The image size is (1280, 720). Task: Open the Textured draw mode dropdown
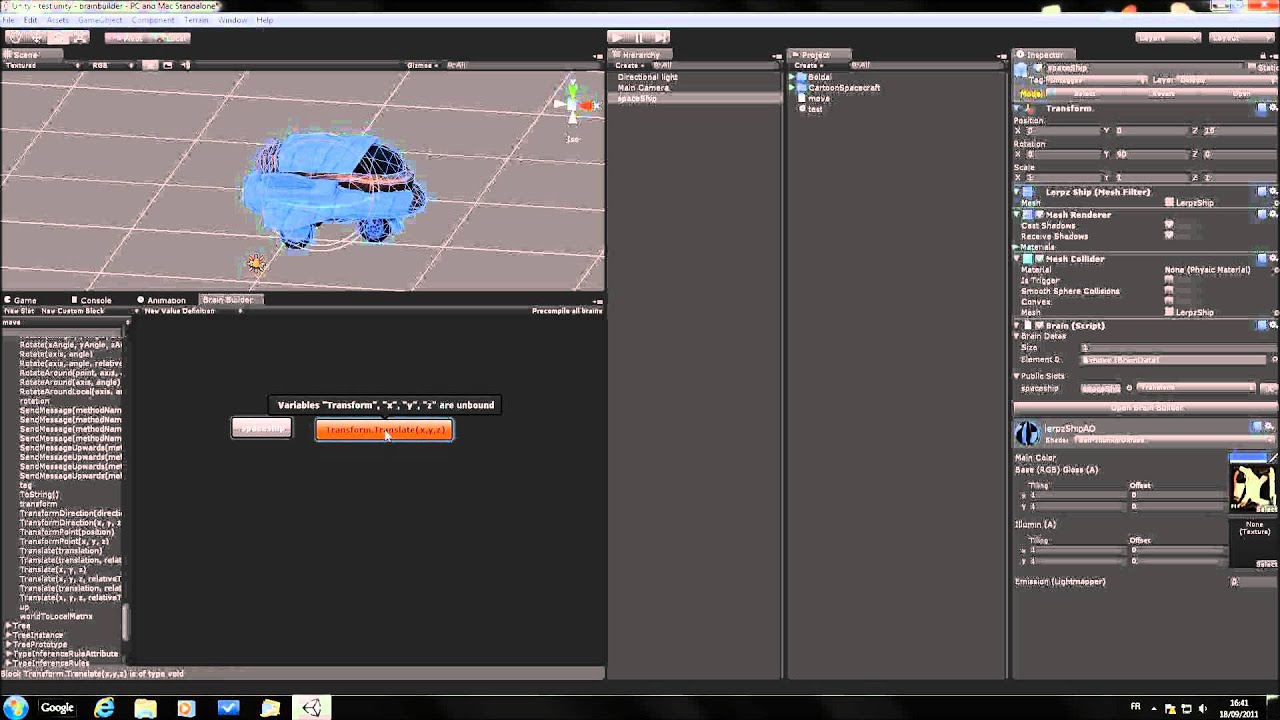(43, 65)
